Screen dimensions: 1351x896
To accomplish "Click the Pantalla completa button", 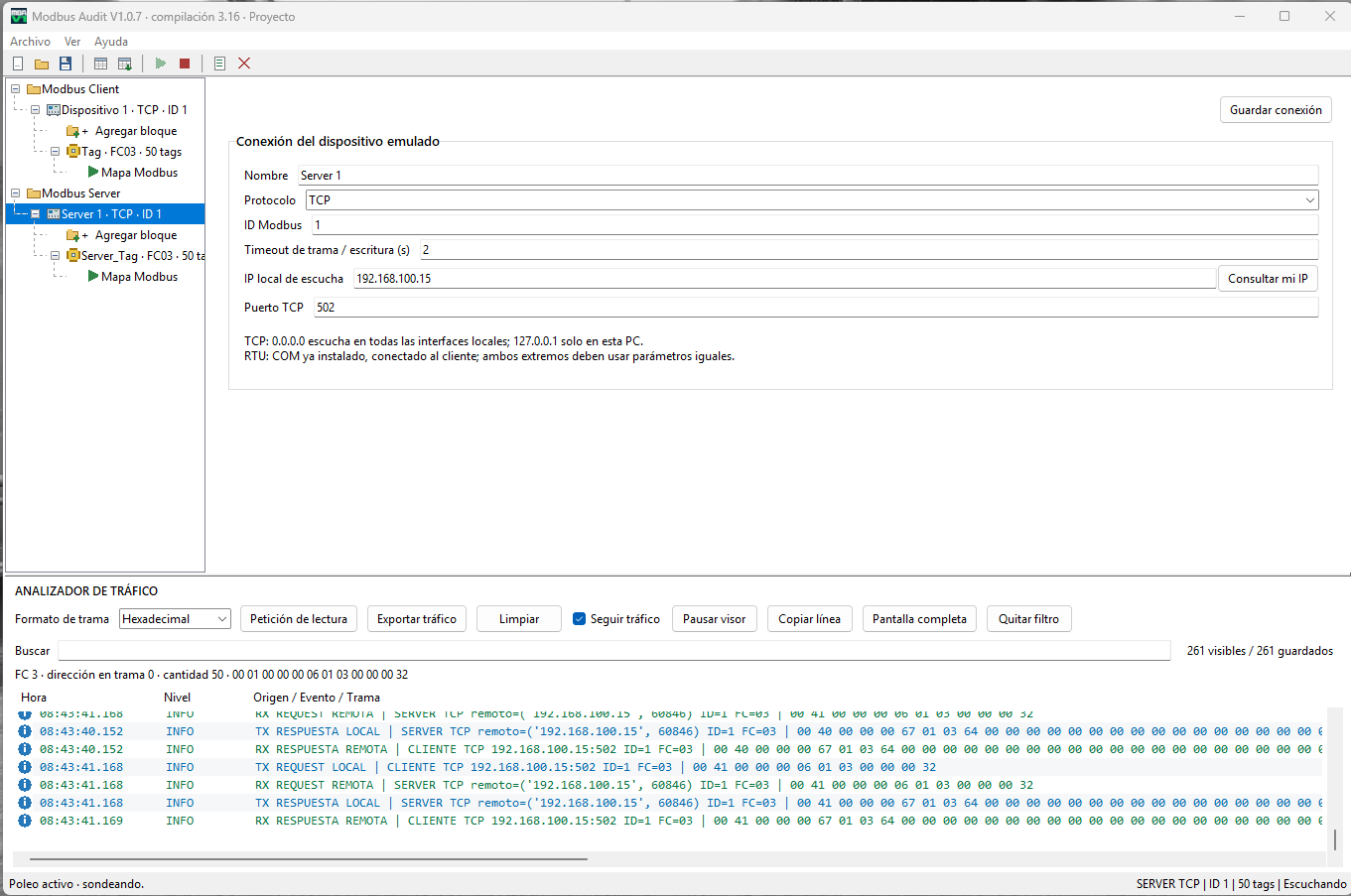I will [x=919, y=619].
